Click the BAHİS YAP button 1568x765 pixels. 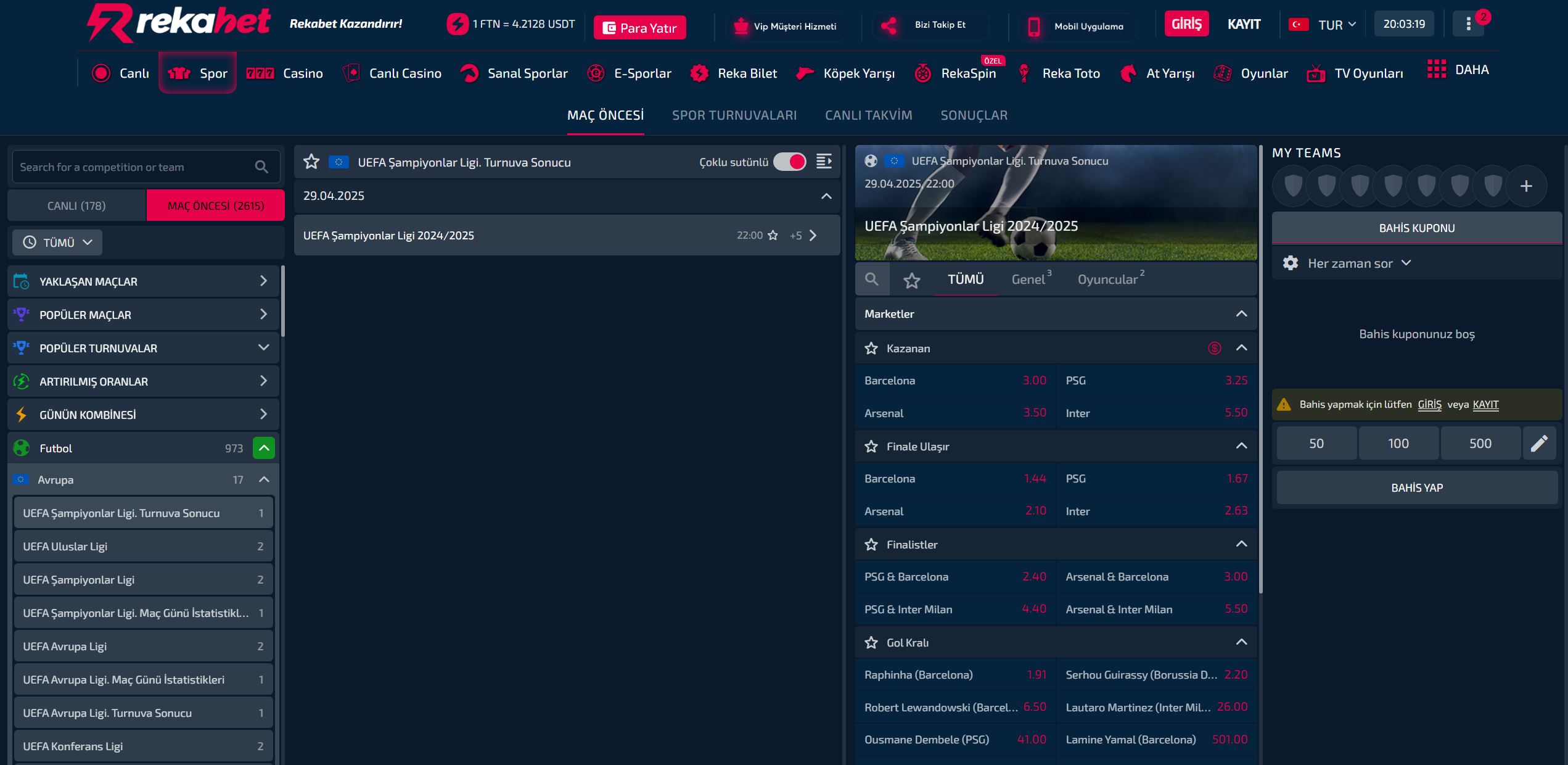(1417, 487)
